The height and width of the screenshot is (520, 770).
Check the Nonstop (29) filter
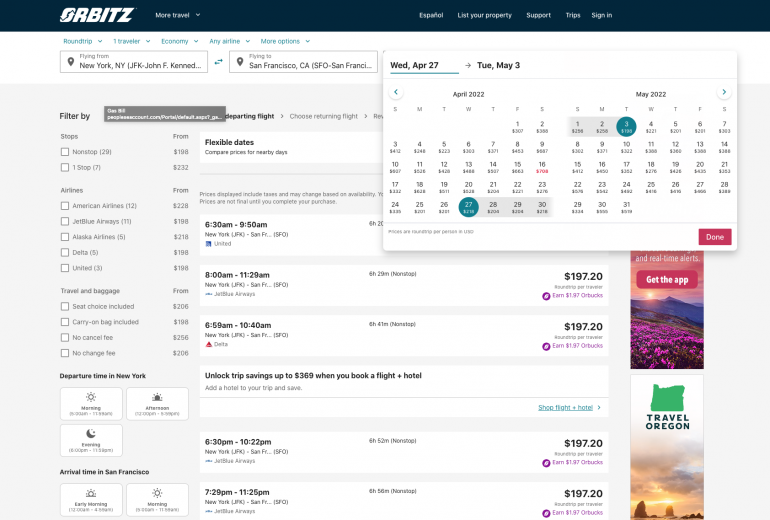(x=65, y=152)
